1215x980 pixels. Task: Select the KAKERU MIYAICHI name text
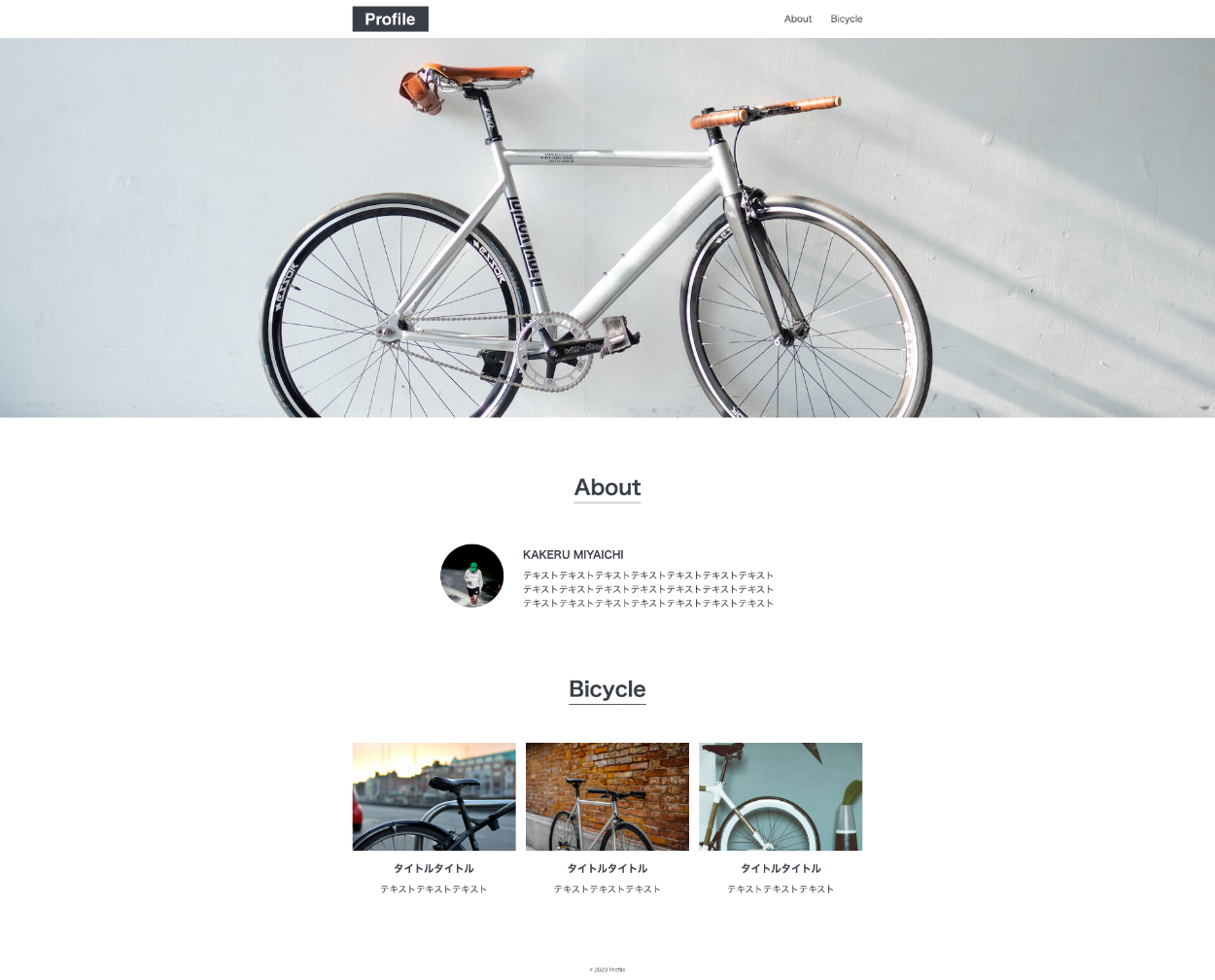pos(573,554)
